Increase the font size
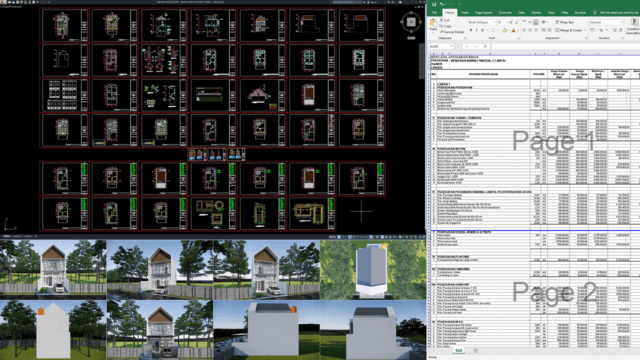This screenshot has height=360, width=640. coord(511,22)
